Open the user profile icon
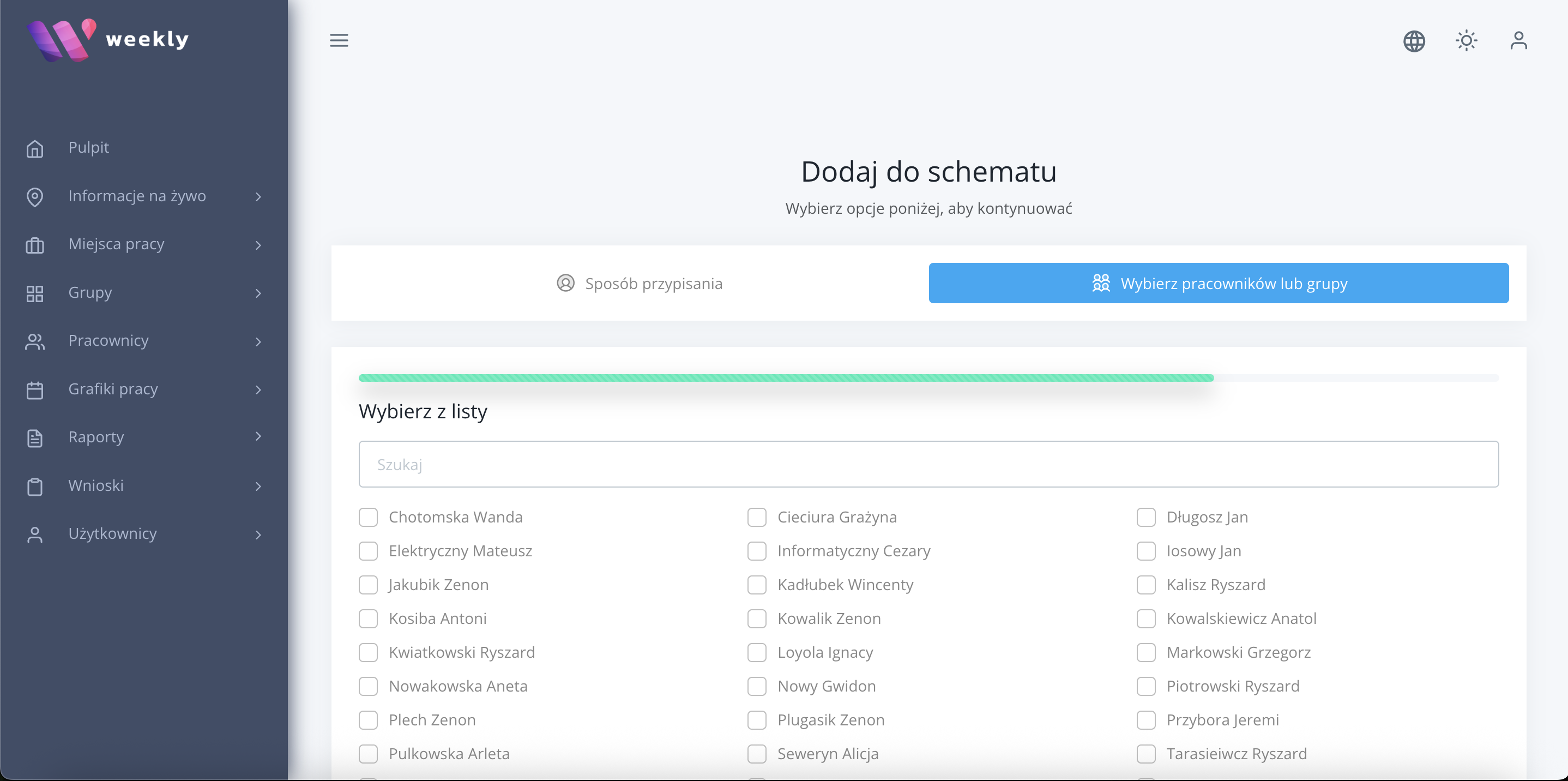The height and width of the screenshot is (781, 1568). (x=1518, y=41)
